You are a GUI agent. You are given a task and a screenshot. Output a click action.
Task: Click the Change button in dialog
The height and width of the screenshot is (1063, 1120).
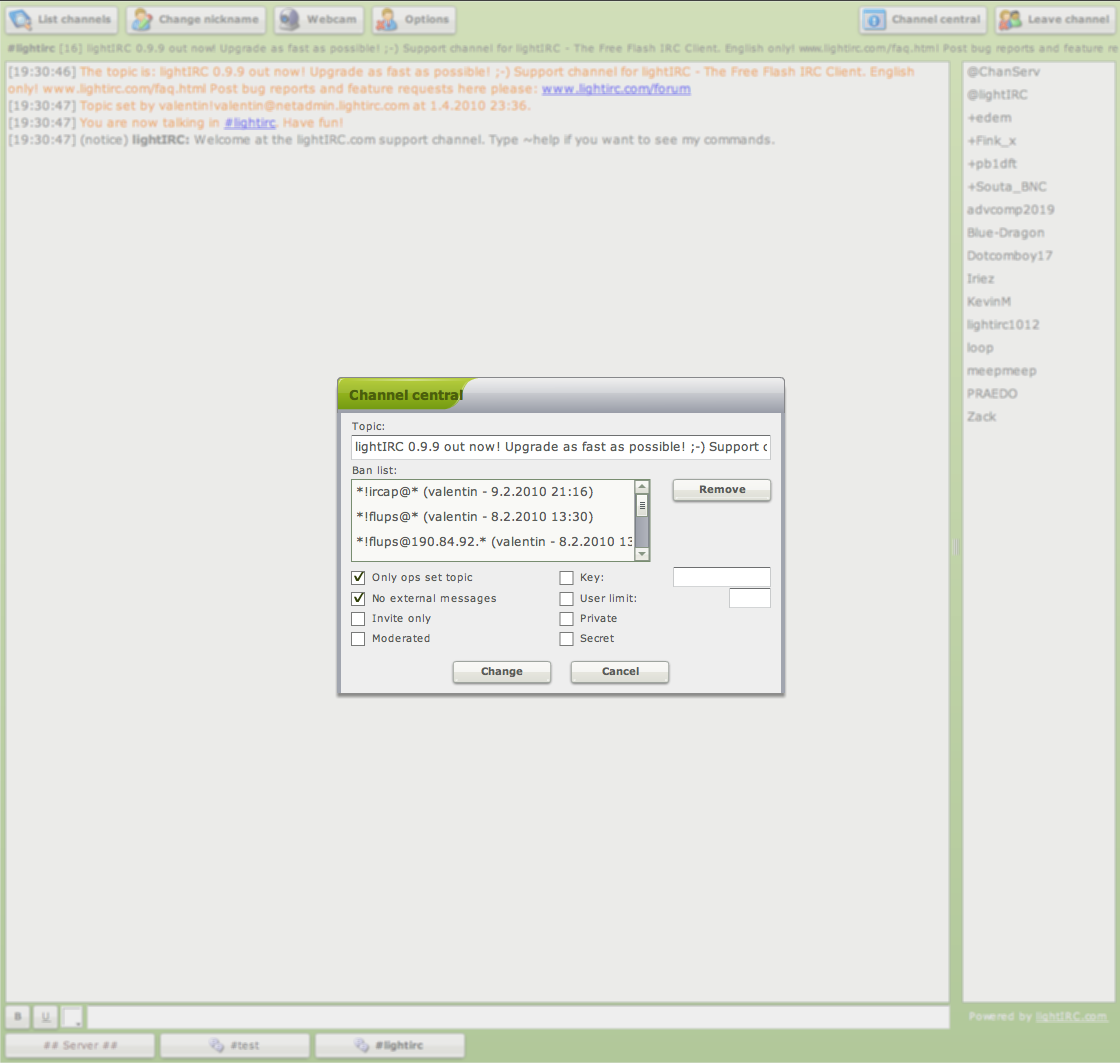click(501, 672)
